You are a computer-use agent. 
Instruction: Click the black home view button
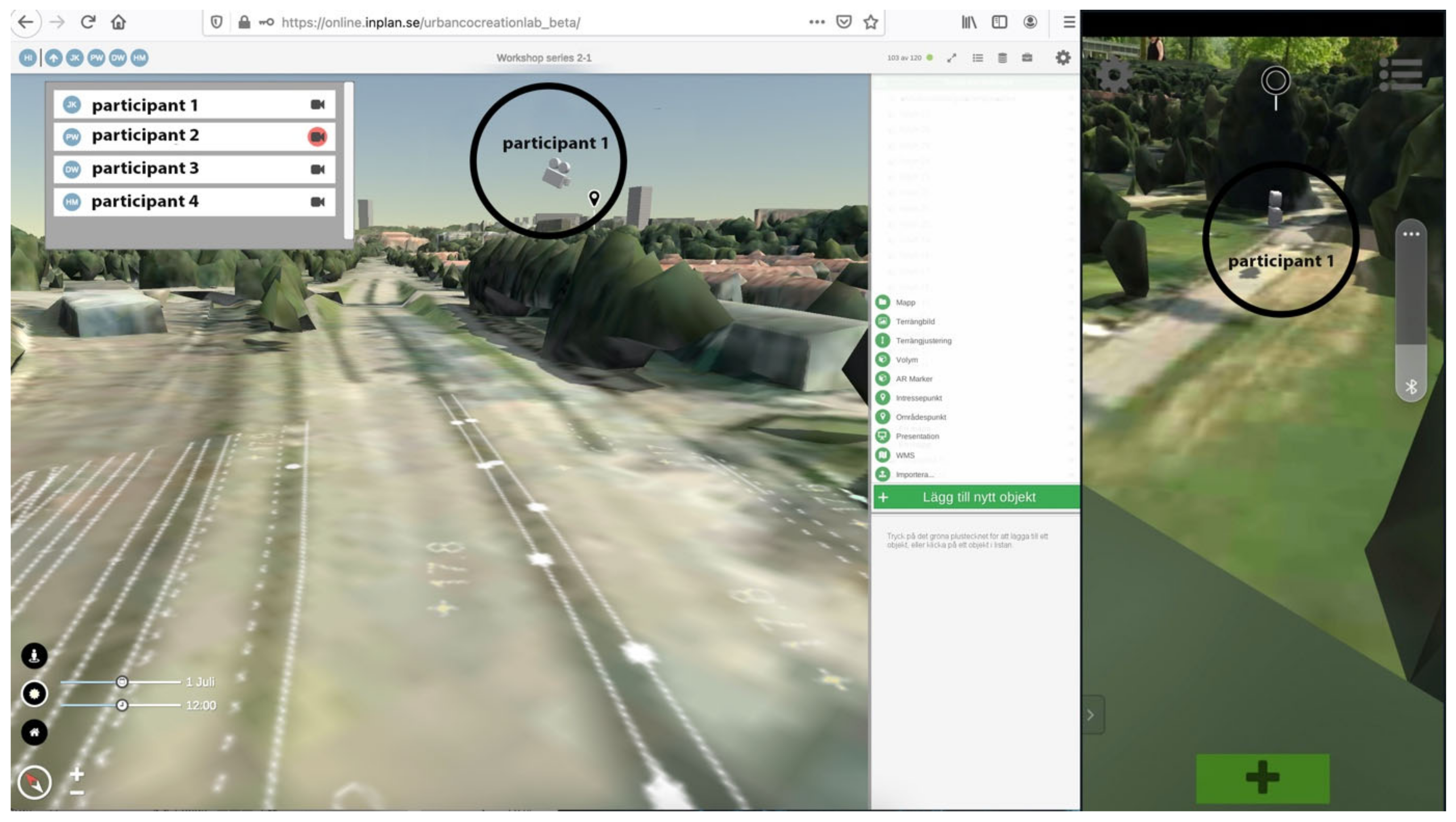34,733
